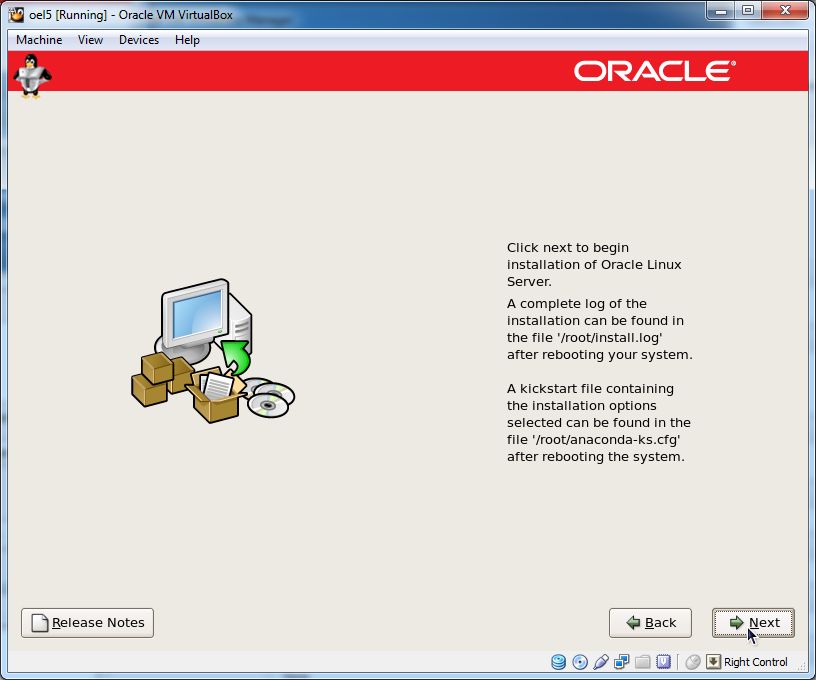The width and height of the screenshot is (816, 680).
Task: Click the VirtualBox icon in the title bar
Action: (x=17, y=14)
